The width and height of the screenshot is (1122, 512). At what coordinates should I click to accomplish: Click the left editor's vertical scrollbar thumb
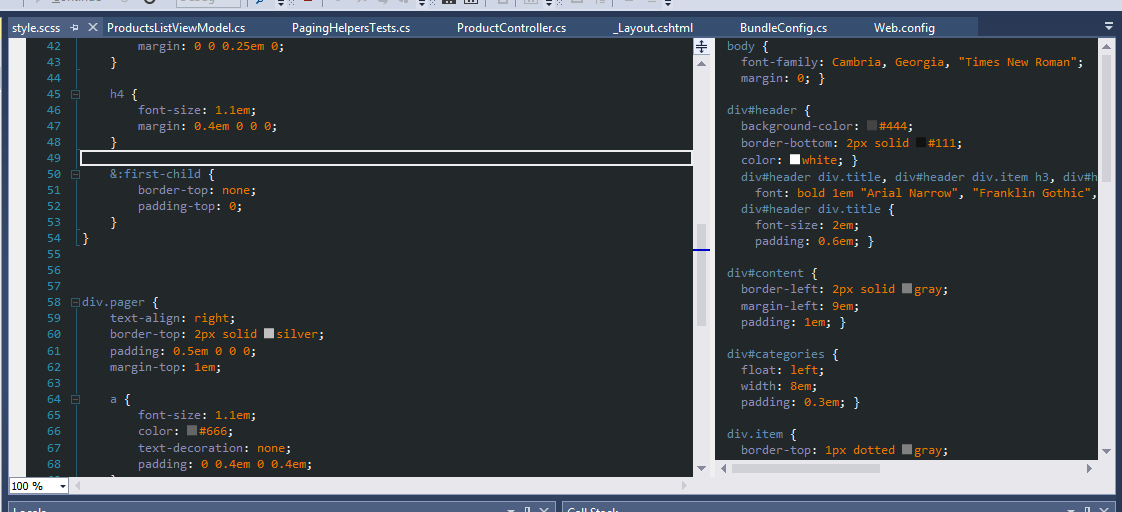click(701, 275)
